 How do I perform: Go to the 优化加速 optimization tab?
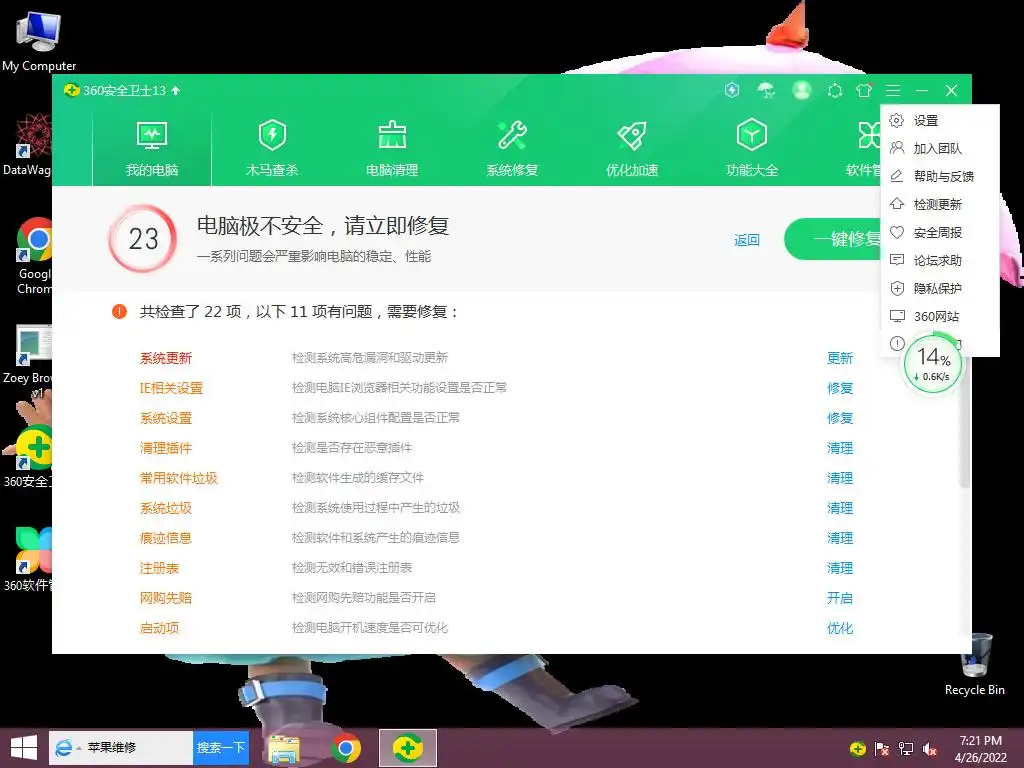coord(632,149)
